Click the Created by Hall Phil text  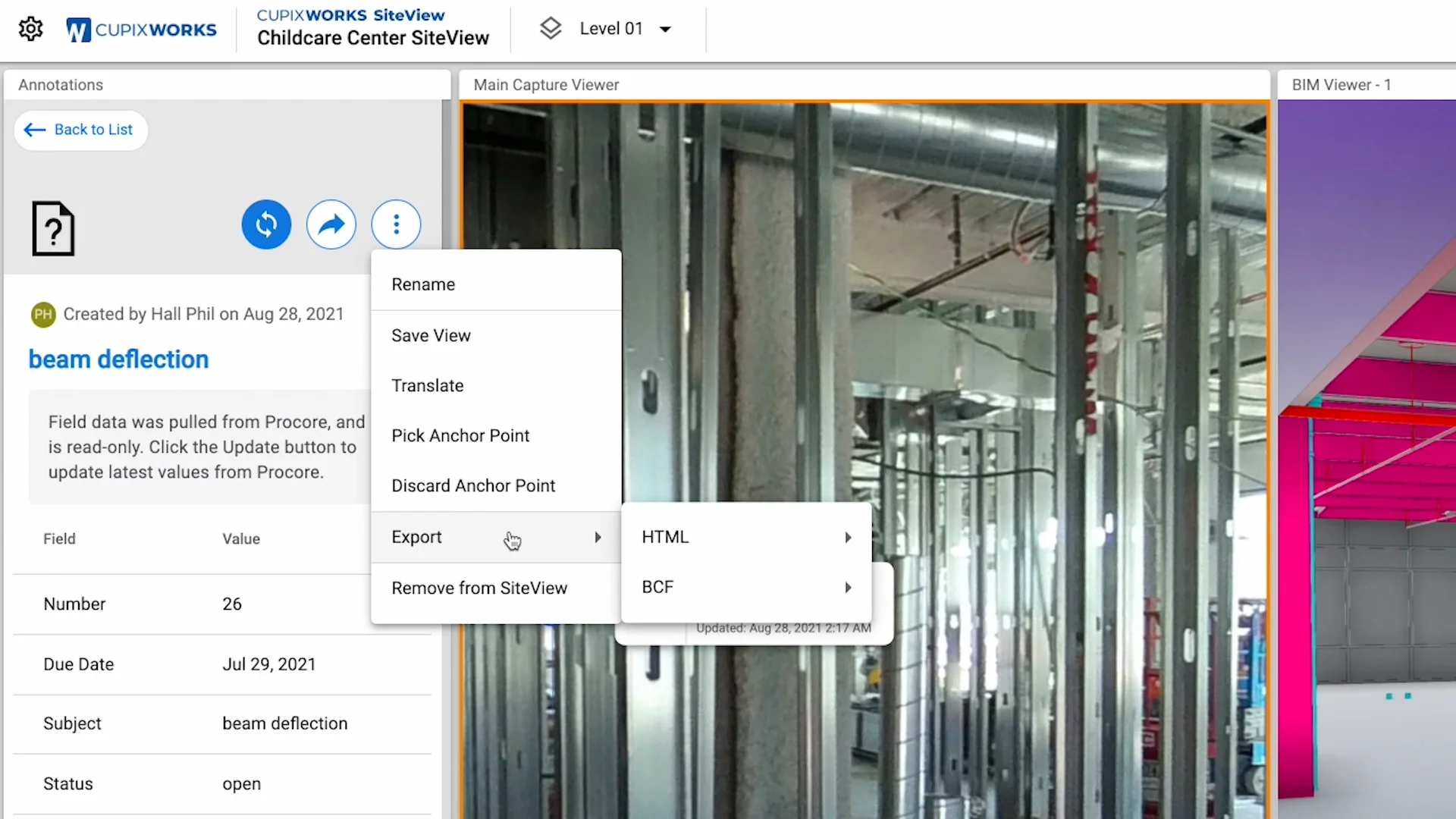click(x=203, y=314)
